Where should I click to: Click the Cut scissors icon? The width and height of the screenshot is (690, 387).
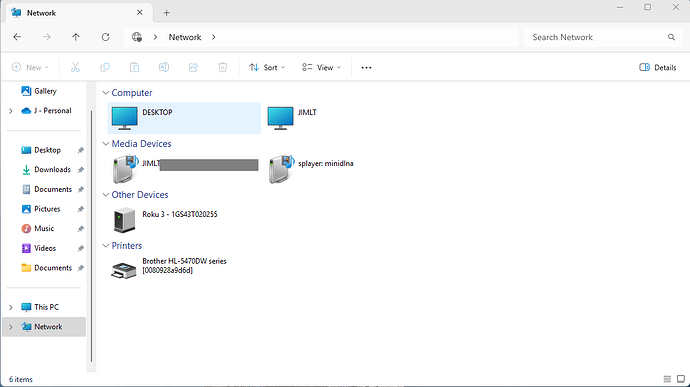coord(75,67)
